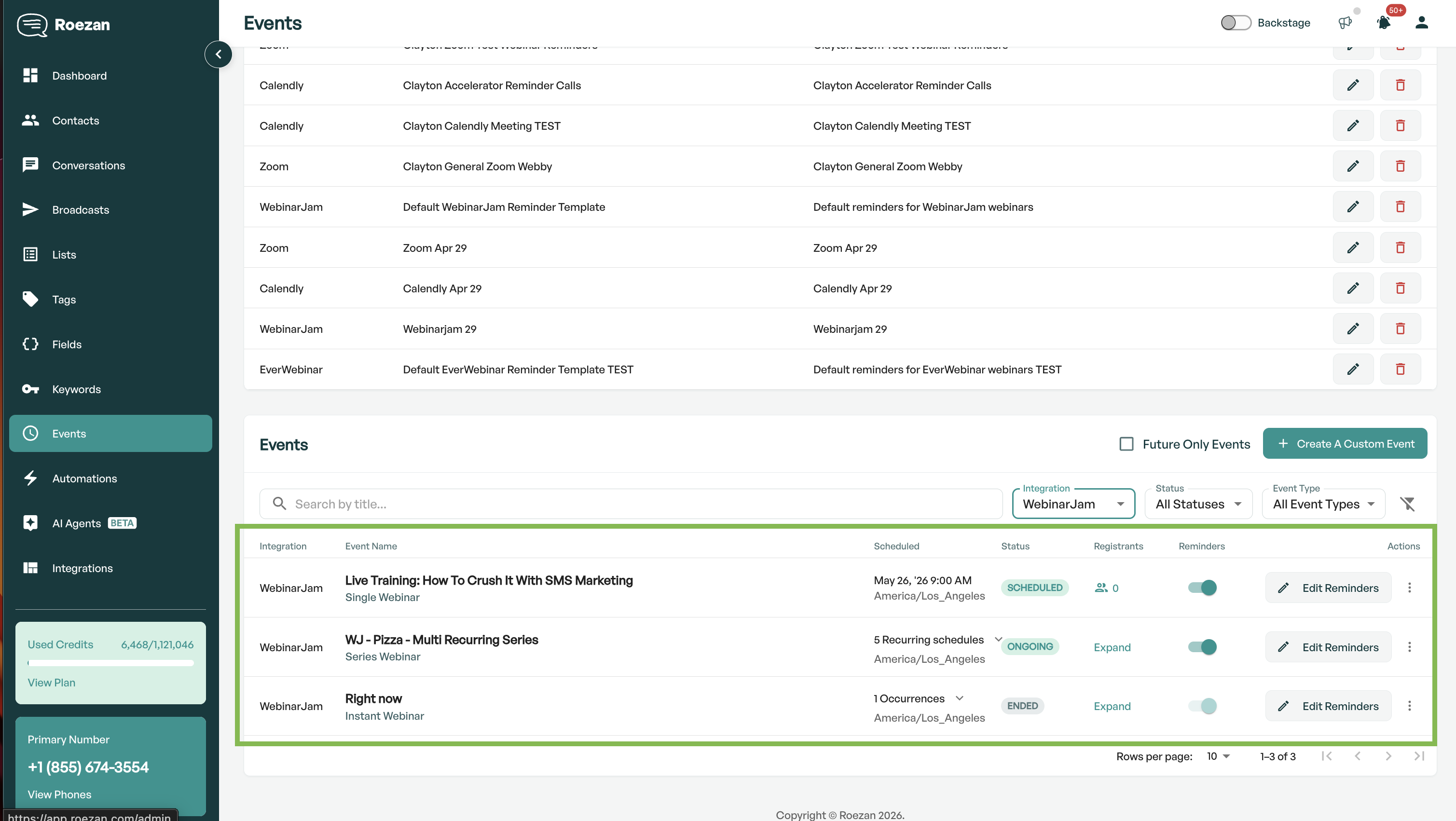Delete the Calendly Apr 29 template

[1400, 288]
